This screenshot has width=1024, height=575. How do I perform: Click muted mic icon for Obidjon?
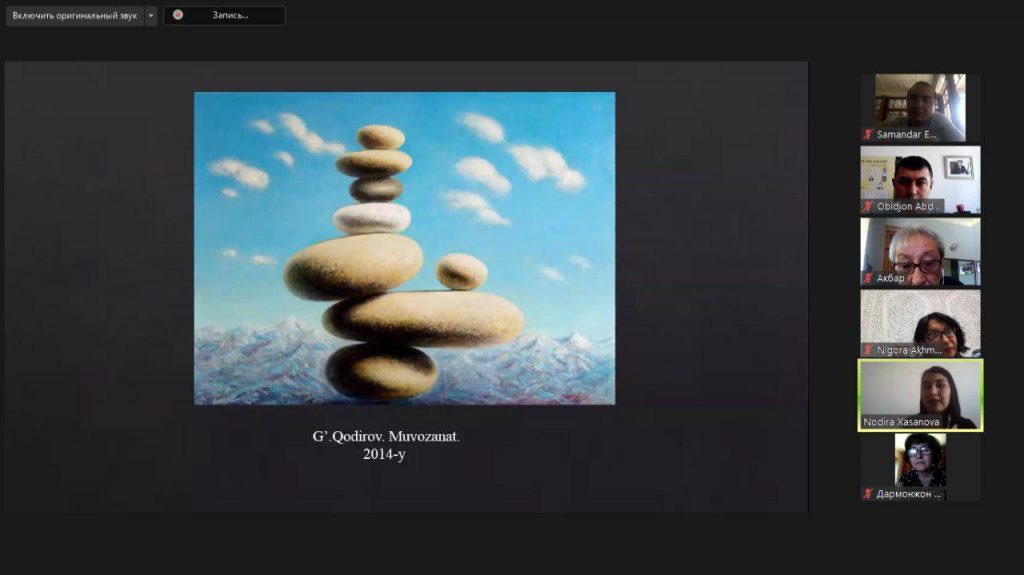[x=868, y=206]
